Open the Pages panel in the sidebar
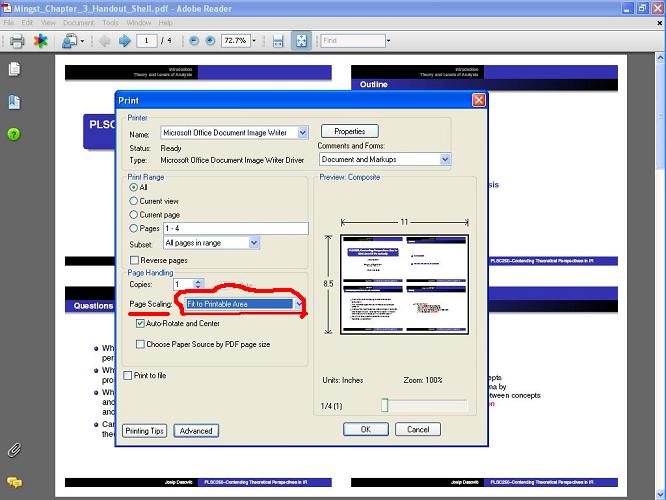666x500 pixels. point(14,69)
